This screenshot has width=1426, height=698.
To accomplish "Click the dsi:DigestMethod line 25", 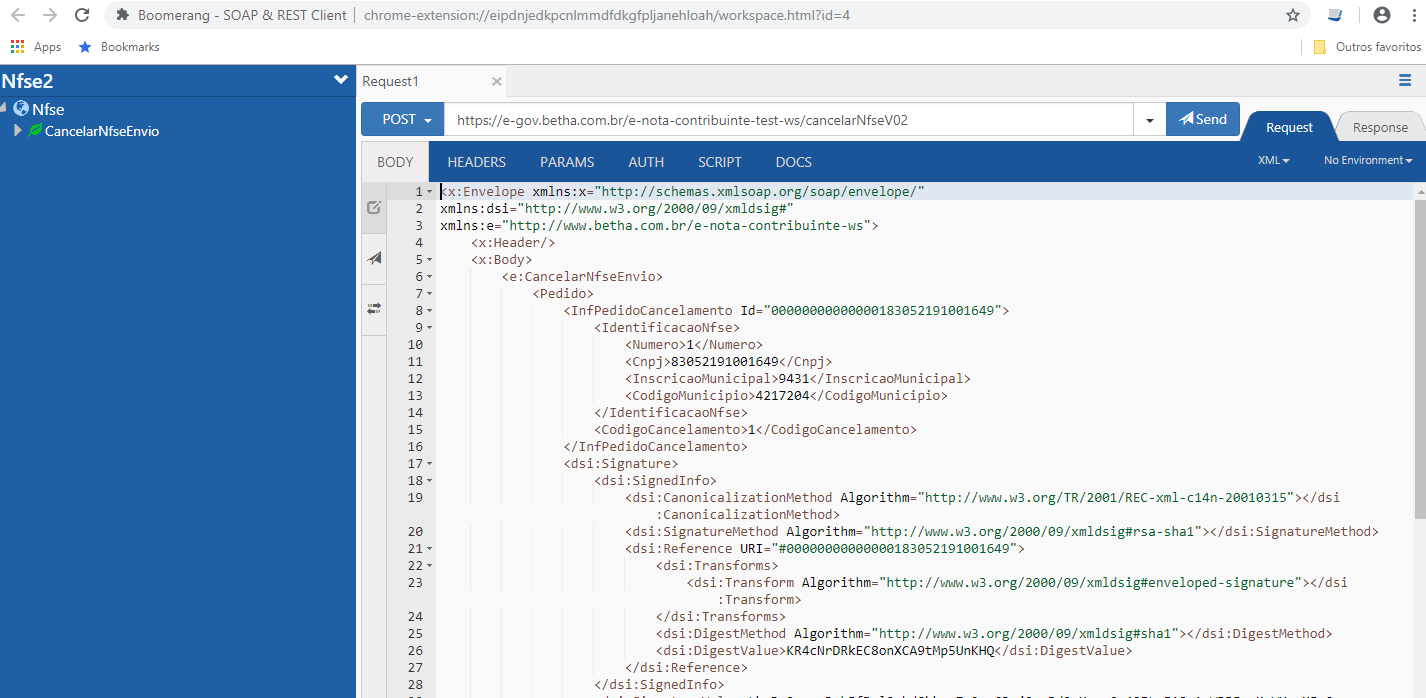I will point(994,634).
